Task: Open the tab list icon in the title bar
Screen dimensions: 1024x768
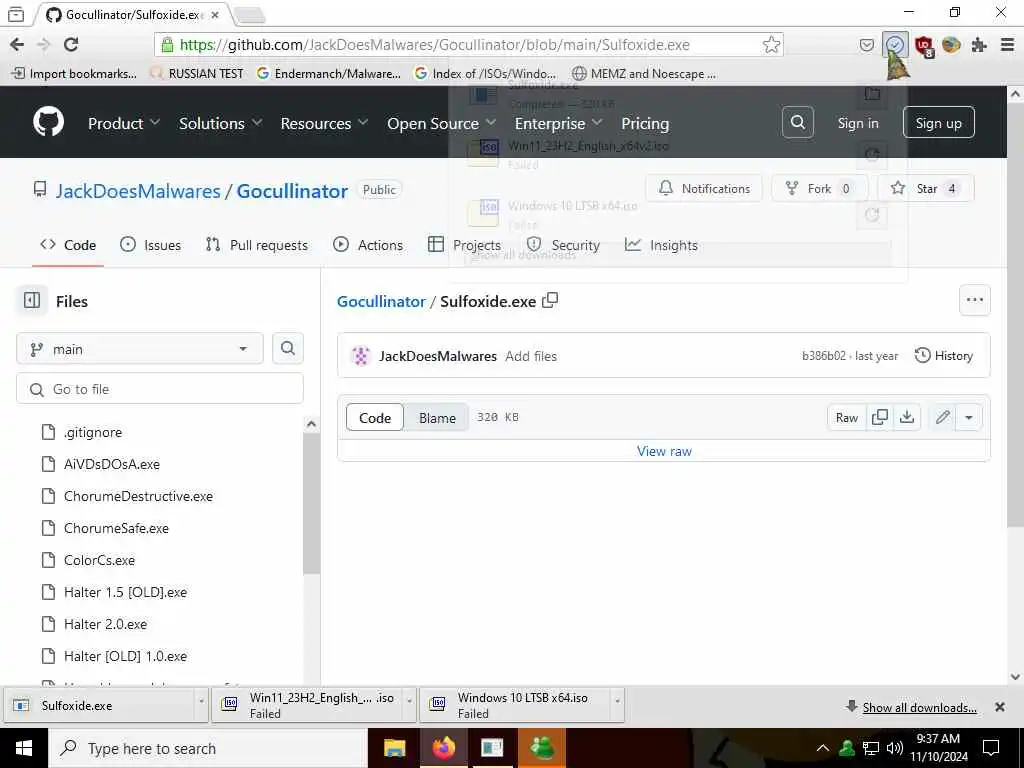Action: (16, 14)
